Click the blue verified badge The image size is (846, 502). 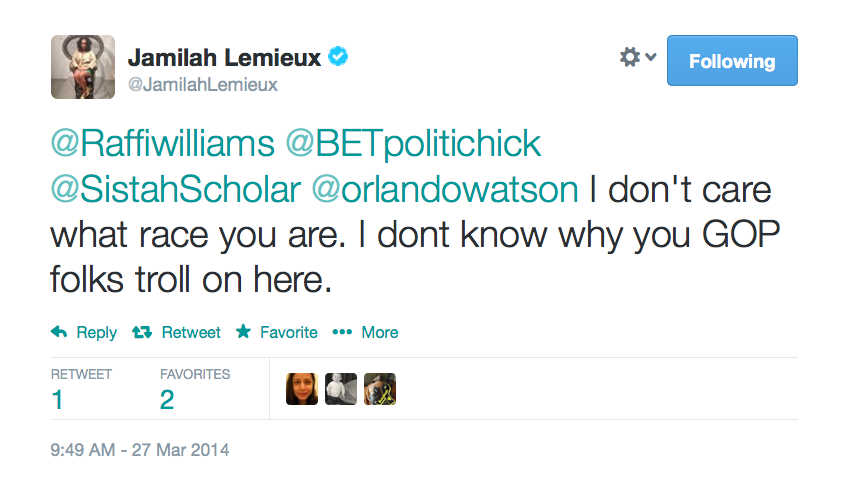tap(338, 58)
